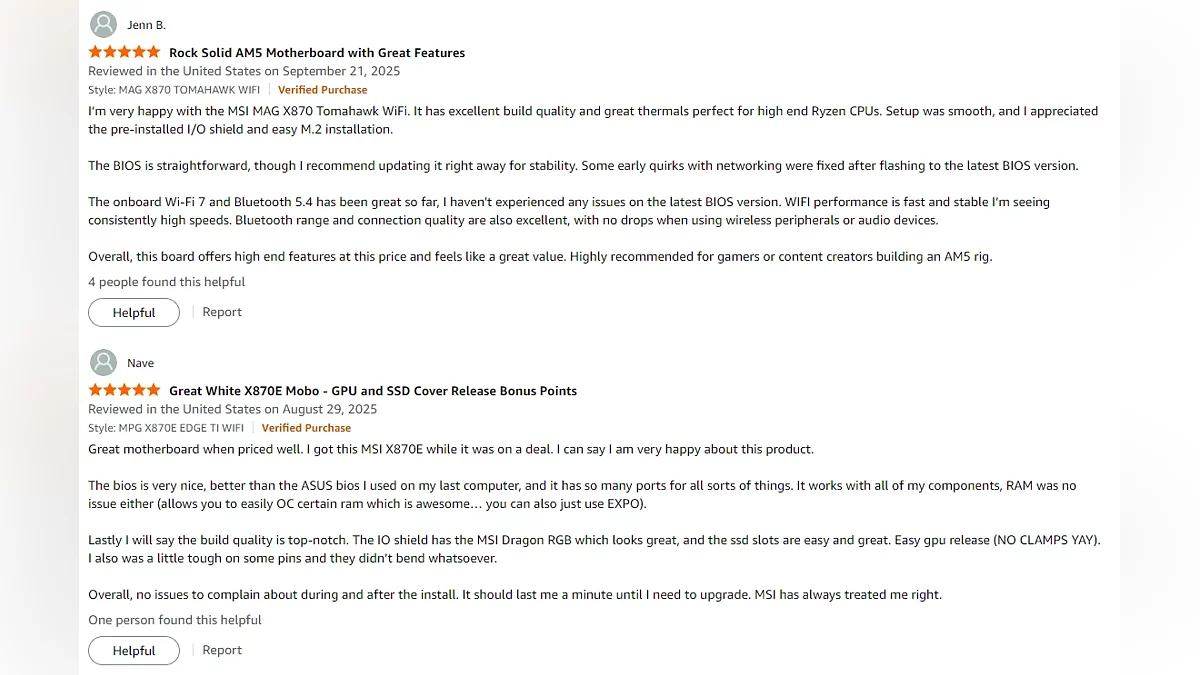Click the five-star rating on Jenn B.'s review
1200x675 pixels.
point(124,52)
